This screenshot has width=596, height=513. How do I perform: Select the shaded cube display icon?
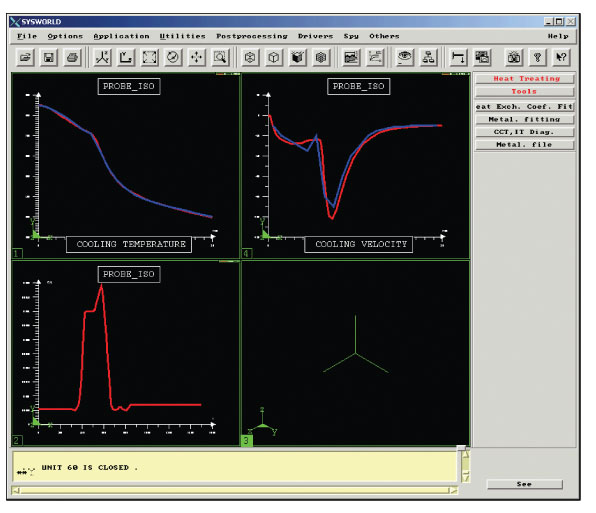point(298,57)
